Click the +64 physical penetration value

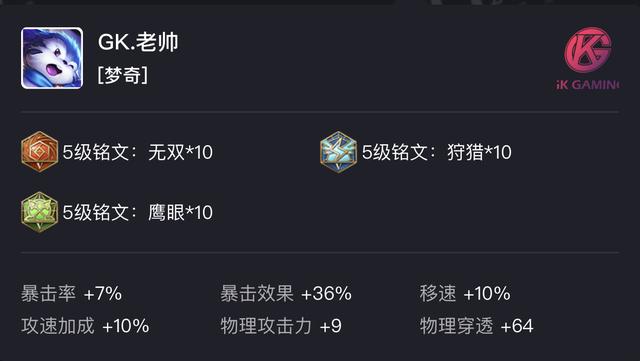[x=517, y=326]
